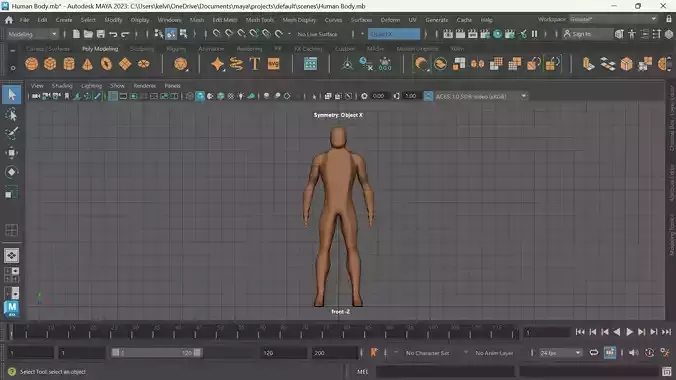Toggle snap to curves magnet
This screenshot has height=380, width=676.
click(x=229, y=34)
